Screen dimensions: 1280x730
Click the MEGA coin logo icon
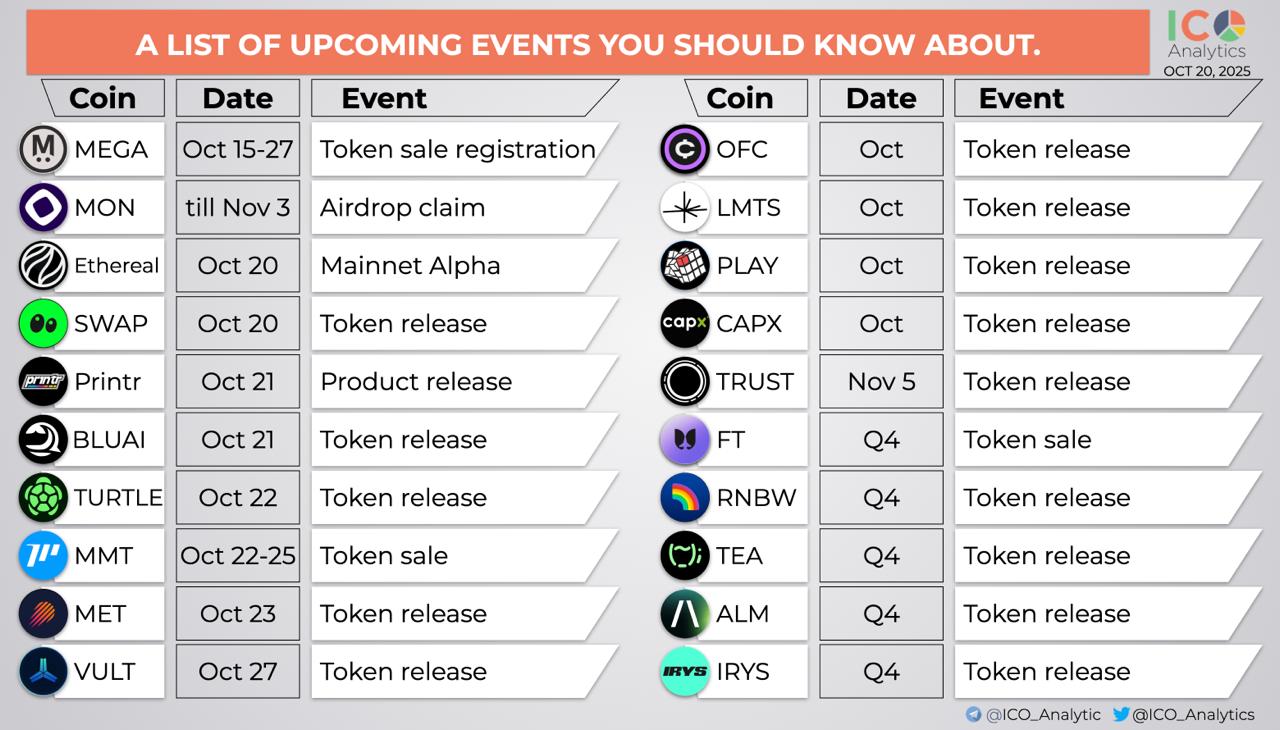(x=43, y=150)
